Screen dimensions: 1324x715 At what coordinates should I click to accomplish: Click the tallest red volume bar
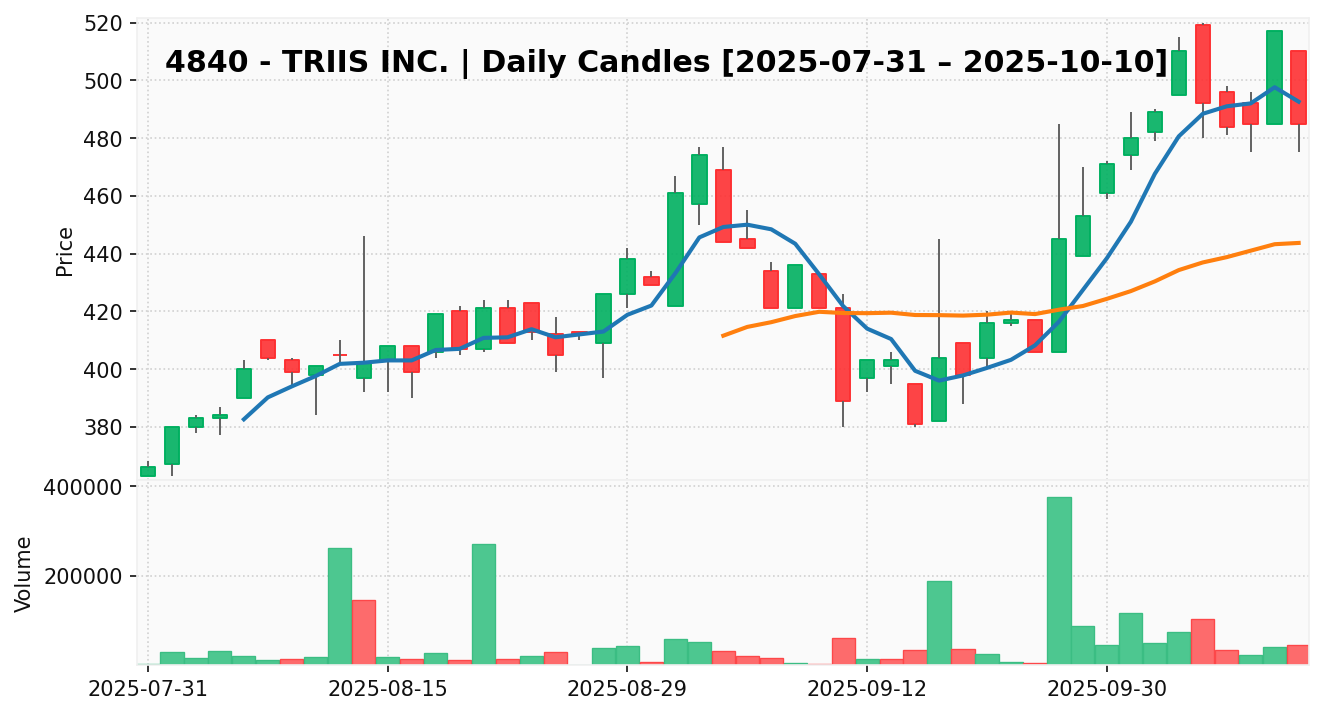[363, 631]
